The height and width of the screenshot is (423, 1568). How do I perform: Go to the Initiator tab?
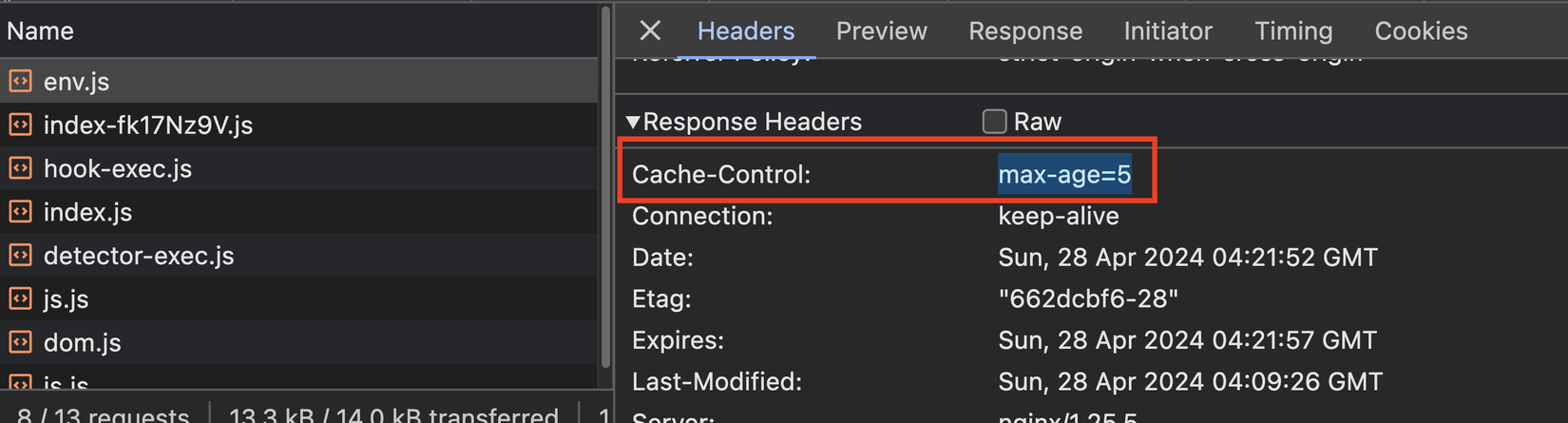(1168, 31)
